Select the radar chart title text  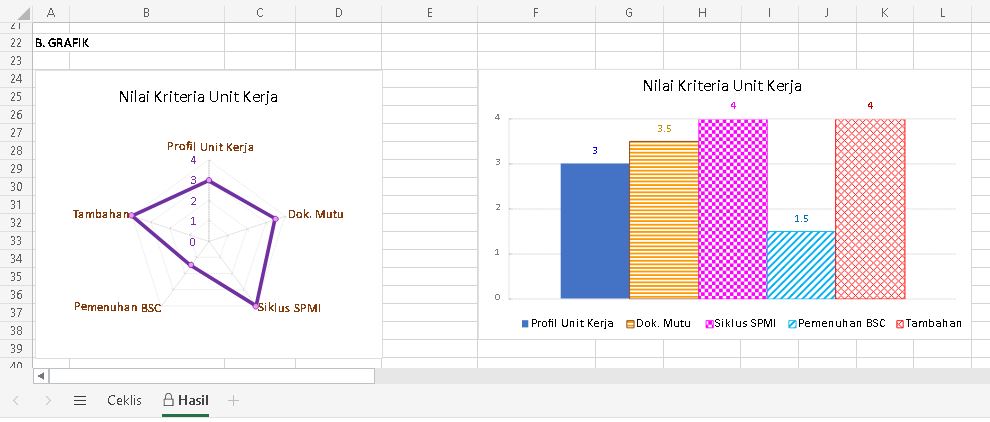pos(198,97)
